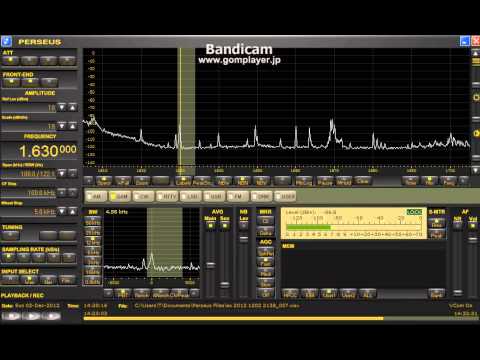Set AGC to Fast

click(265, 263)
